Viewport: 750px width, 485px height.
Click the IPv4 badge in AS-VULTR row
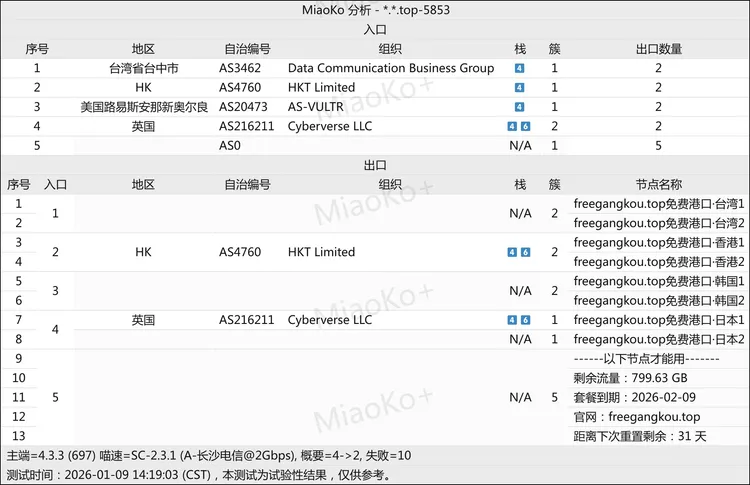click(519, 107)
